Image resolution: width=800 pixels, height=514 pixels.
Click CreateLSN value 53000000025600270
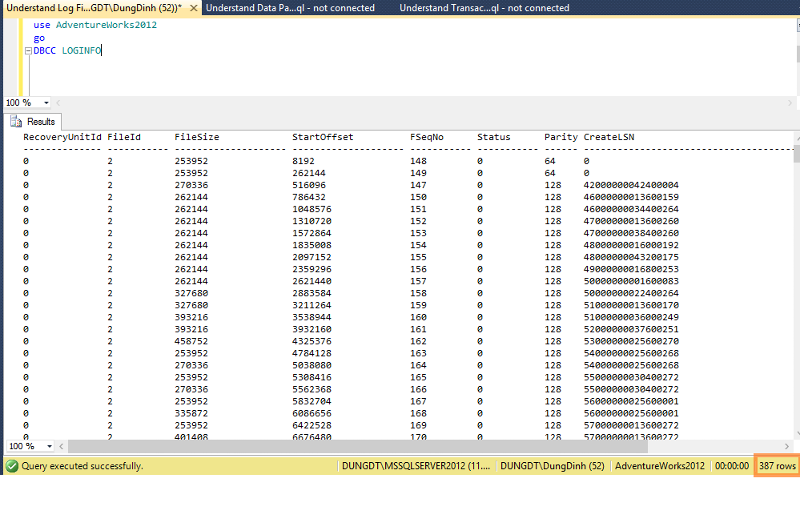[631, 341]
